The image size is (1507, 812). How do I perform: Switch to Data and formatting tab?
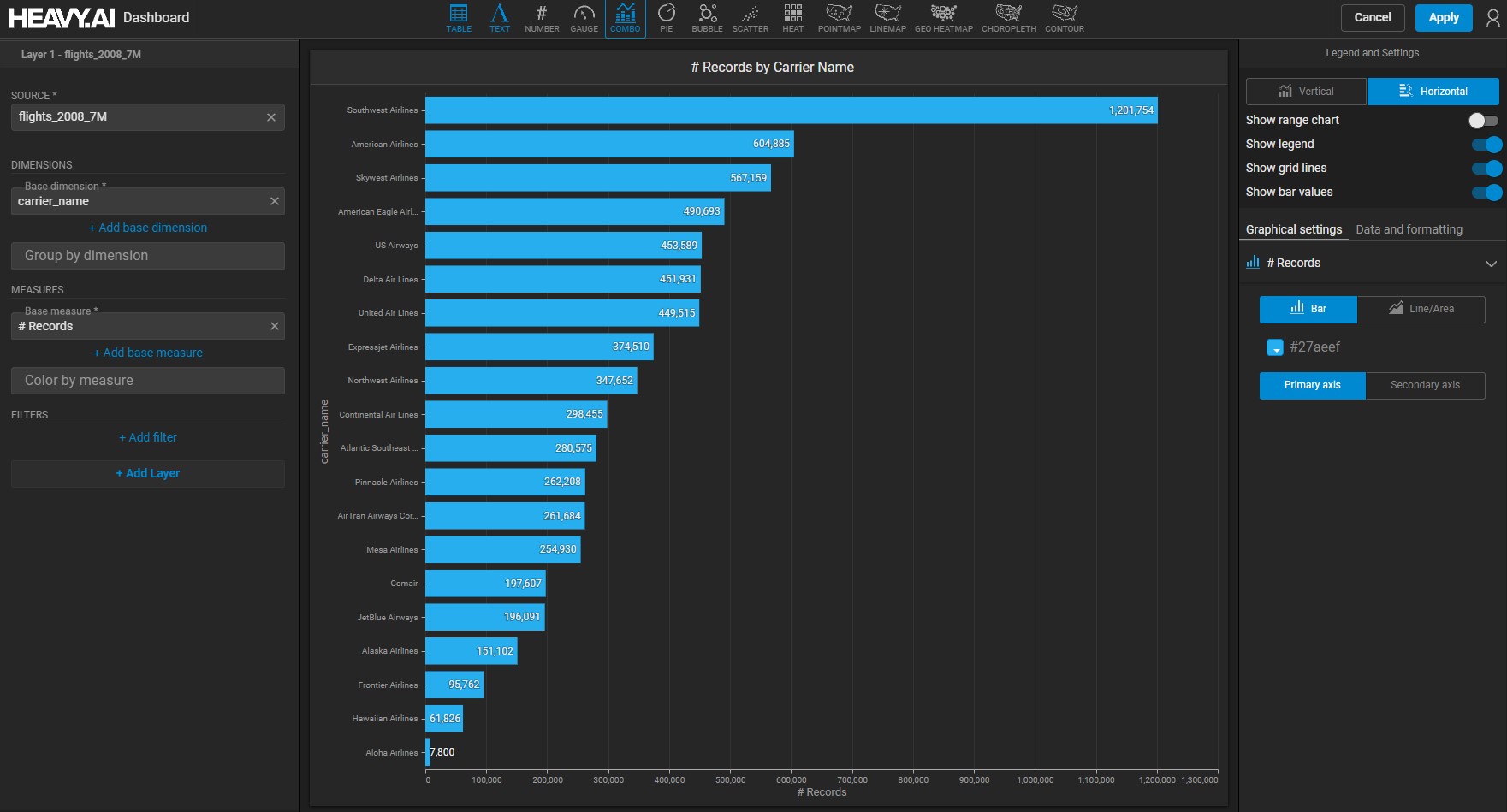tap(1409, 229)
